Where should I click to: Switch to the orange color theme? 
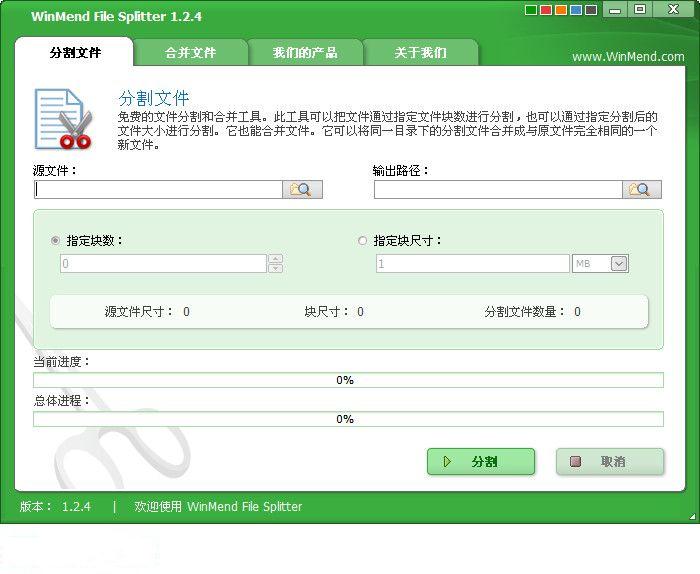(561, 10)
